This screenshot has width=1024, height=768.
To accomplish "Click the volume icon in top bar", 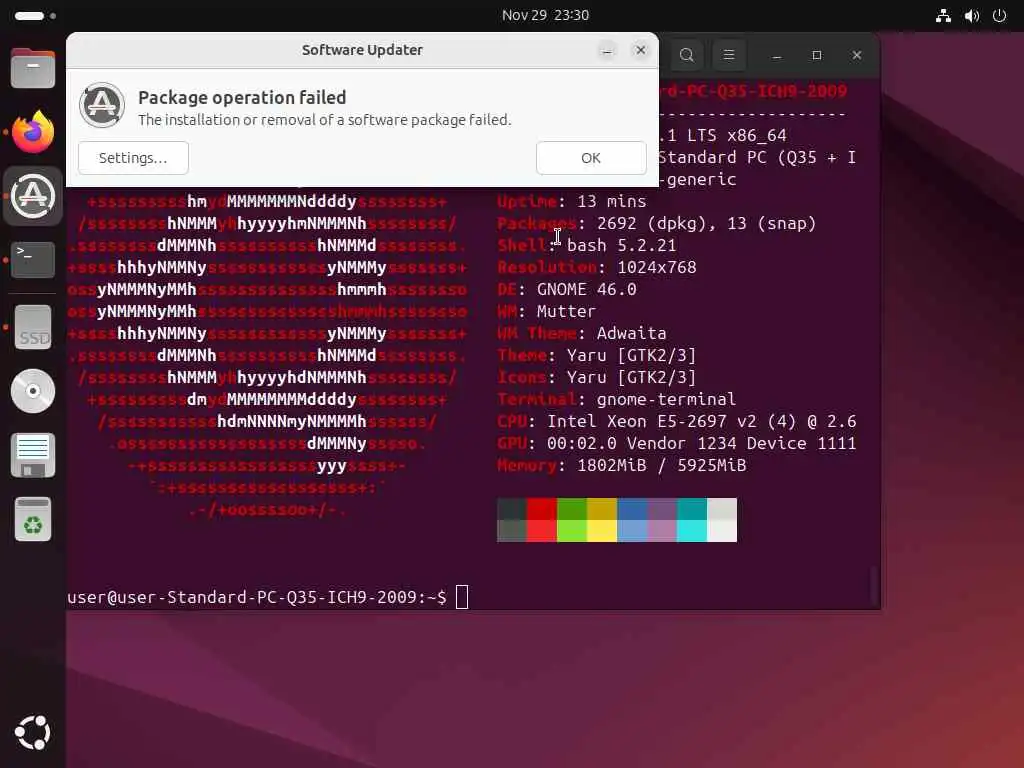I will point(971,16).
